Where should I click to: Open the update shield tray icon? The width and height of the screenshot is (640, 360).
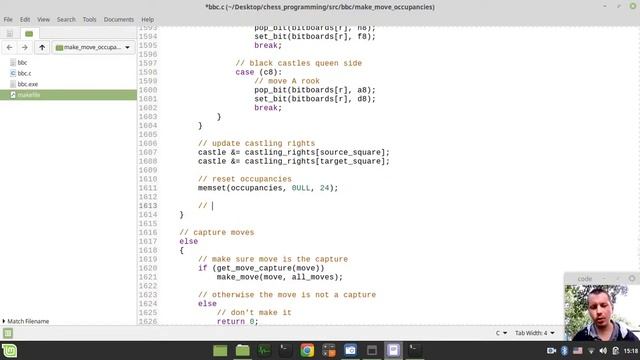click(616, 351)
